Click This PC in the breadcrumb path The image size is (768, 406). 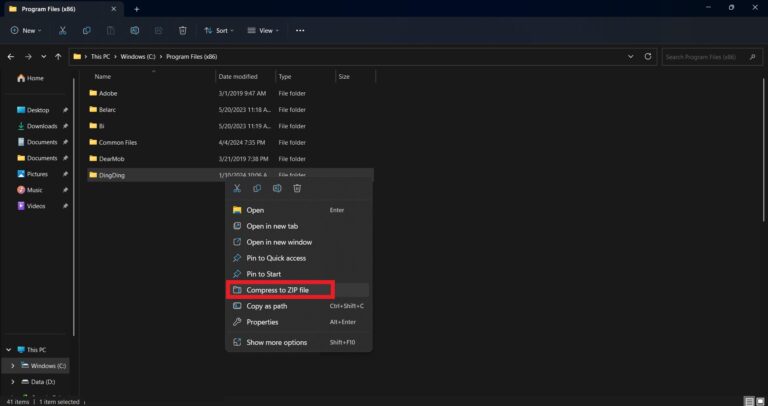[100, 57]
